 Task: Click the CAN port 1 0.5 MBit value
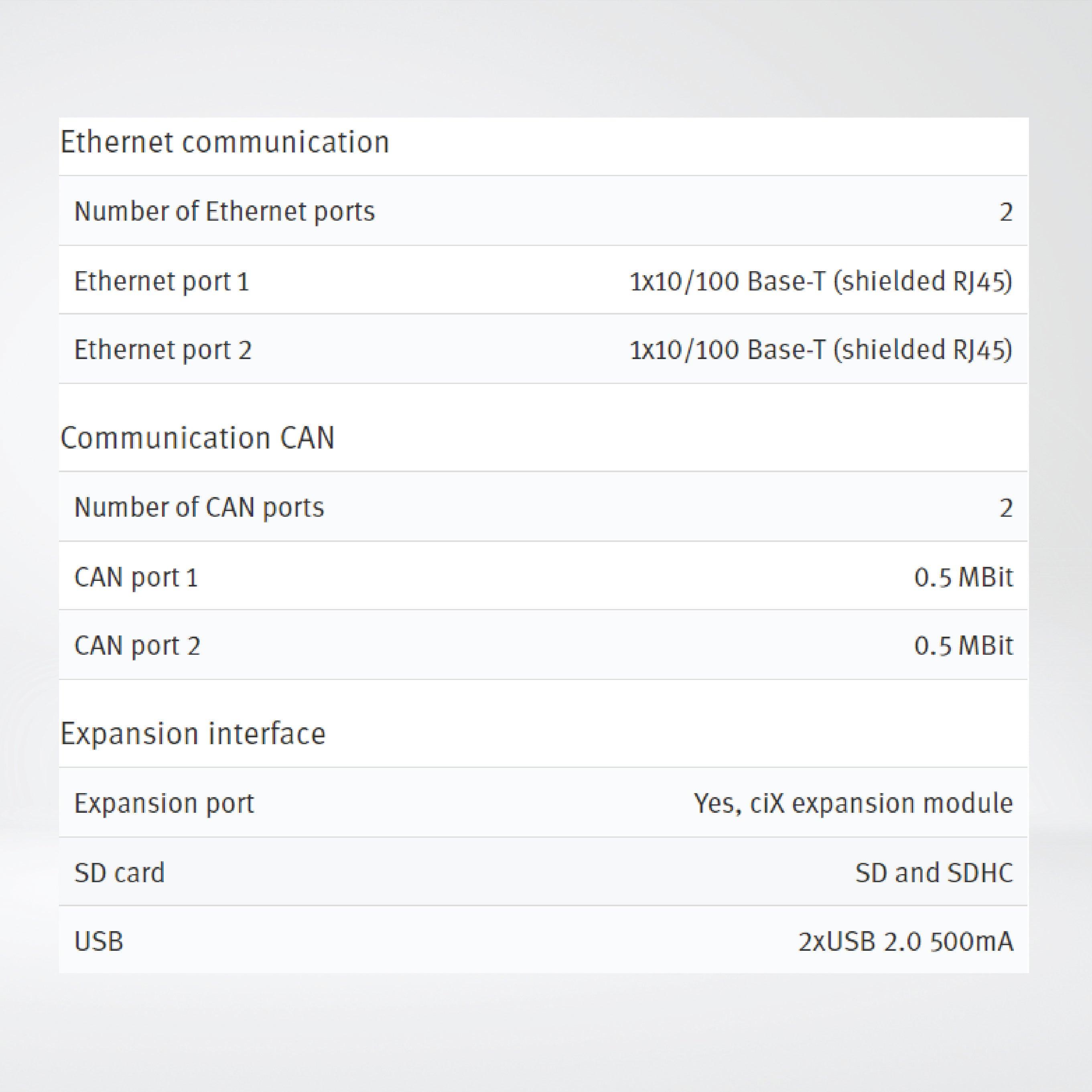(x=964, y=578)
